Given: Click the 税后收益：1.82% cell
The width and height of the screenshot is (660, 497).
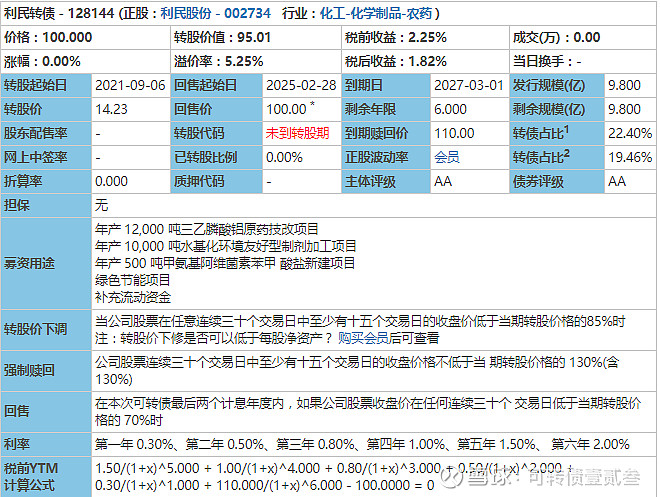Looking at the screenshot, I should coord(425,61).
